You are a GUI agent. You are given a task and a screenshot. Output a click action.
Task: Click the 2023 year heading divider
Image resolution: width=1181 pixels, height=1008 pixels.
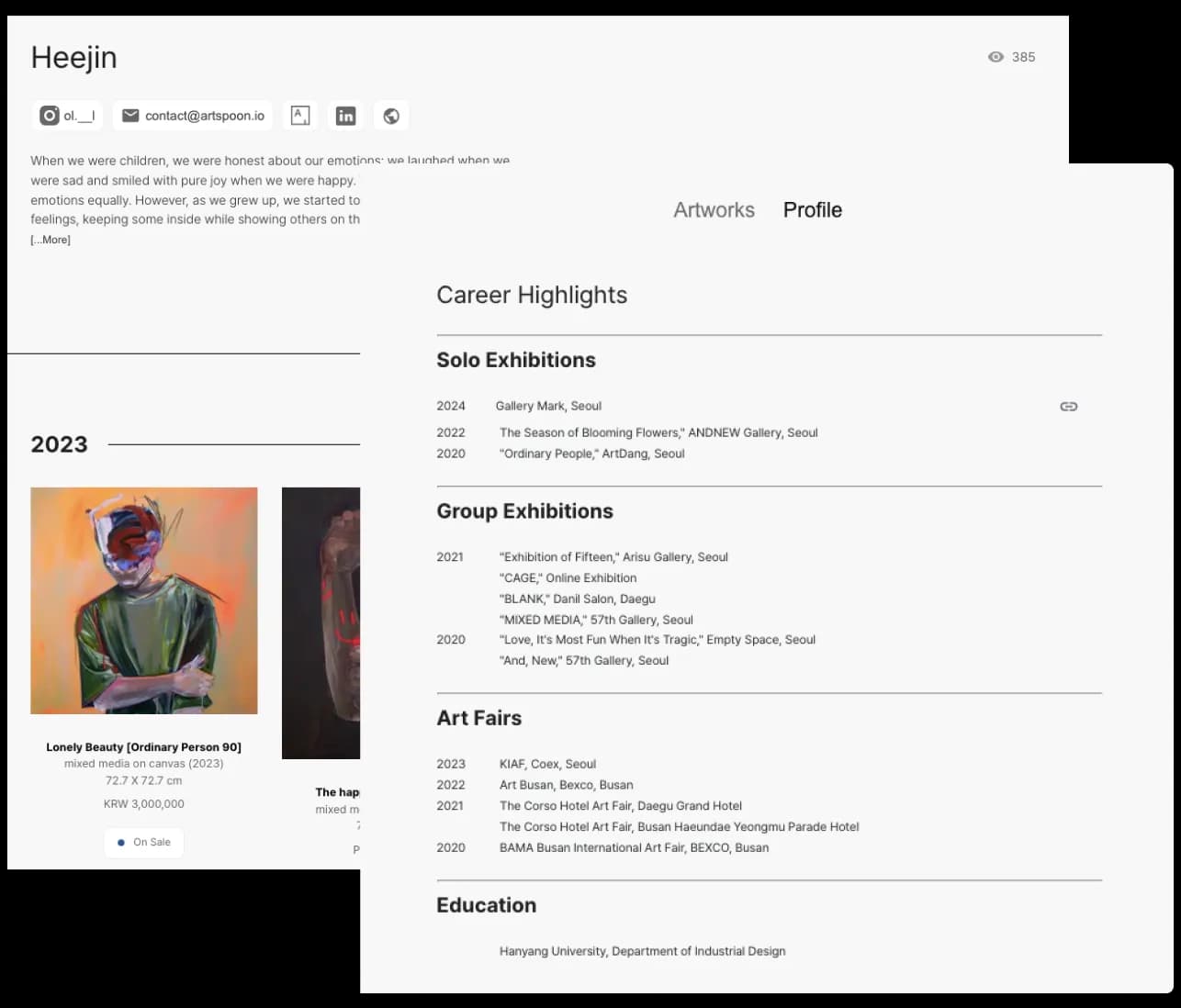59,444
